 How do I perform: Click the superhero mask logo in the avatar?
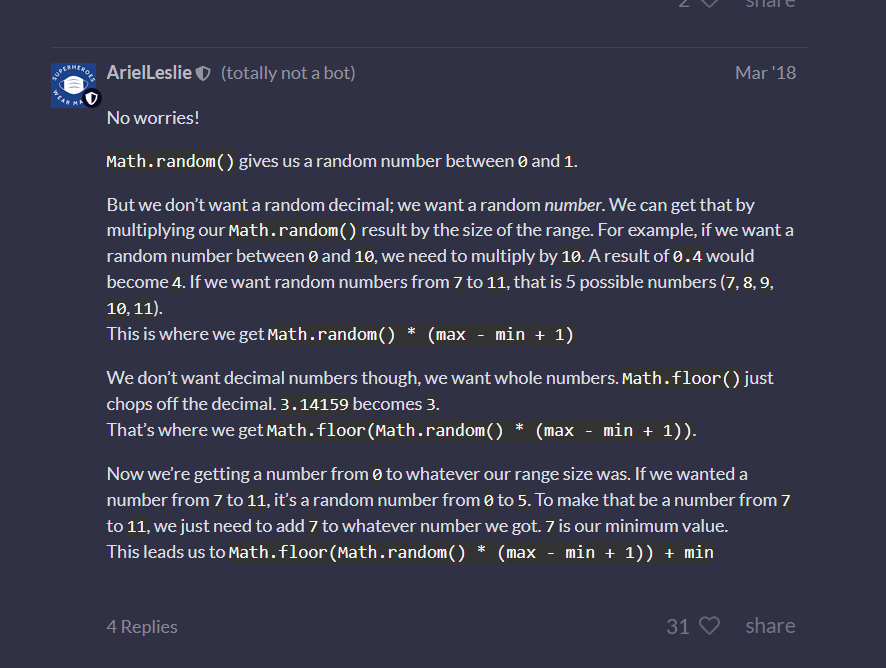point(74,83)
